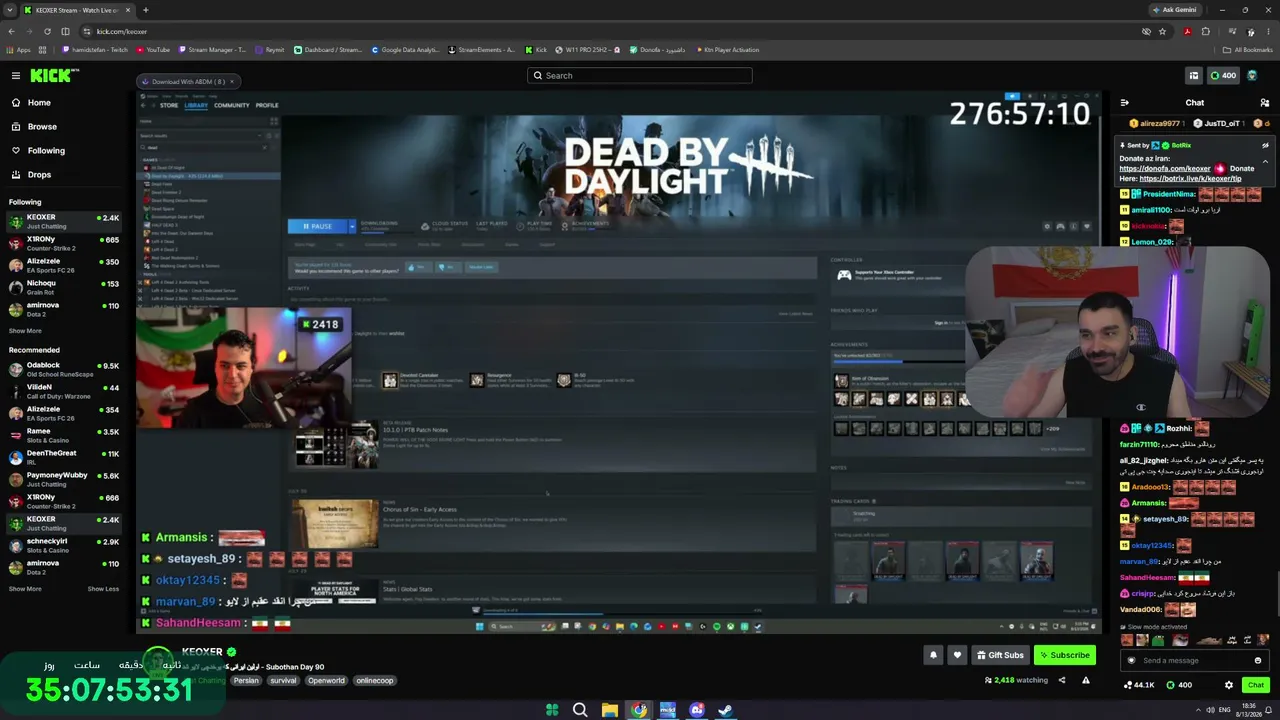Image resolution: width=1280 pixels, height=720 pixels.
Task: Go back in browser history
Action: [11, 31]
